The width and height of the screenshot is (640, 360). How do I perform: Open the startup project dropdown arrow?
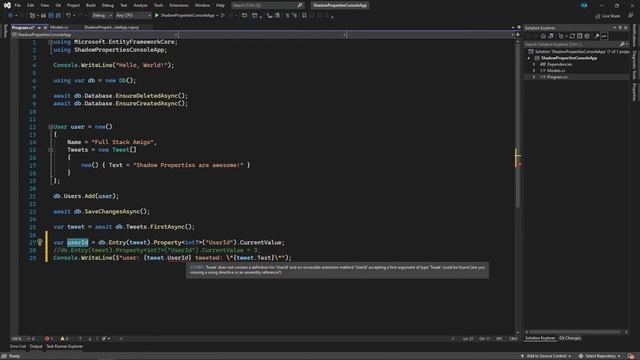(218, 16)
